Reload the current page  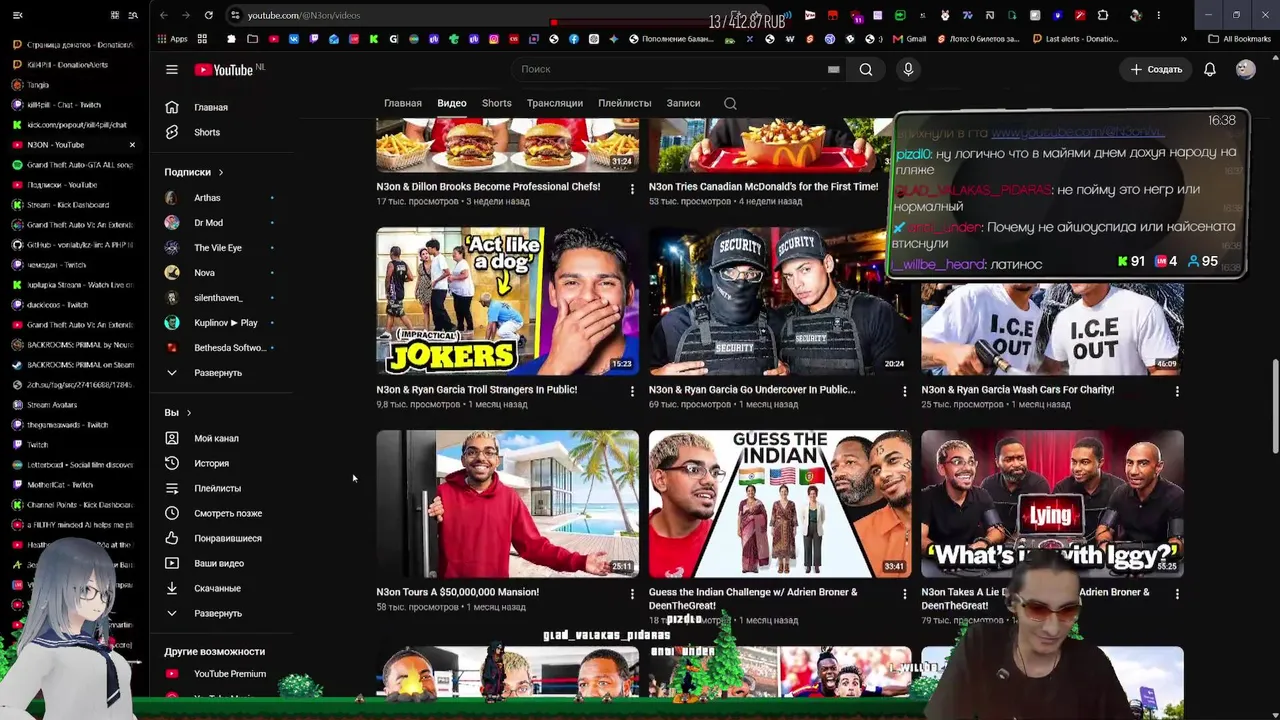click(208, 15)
